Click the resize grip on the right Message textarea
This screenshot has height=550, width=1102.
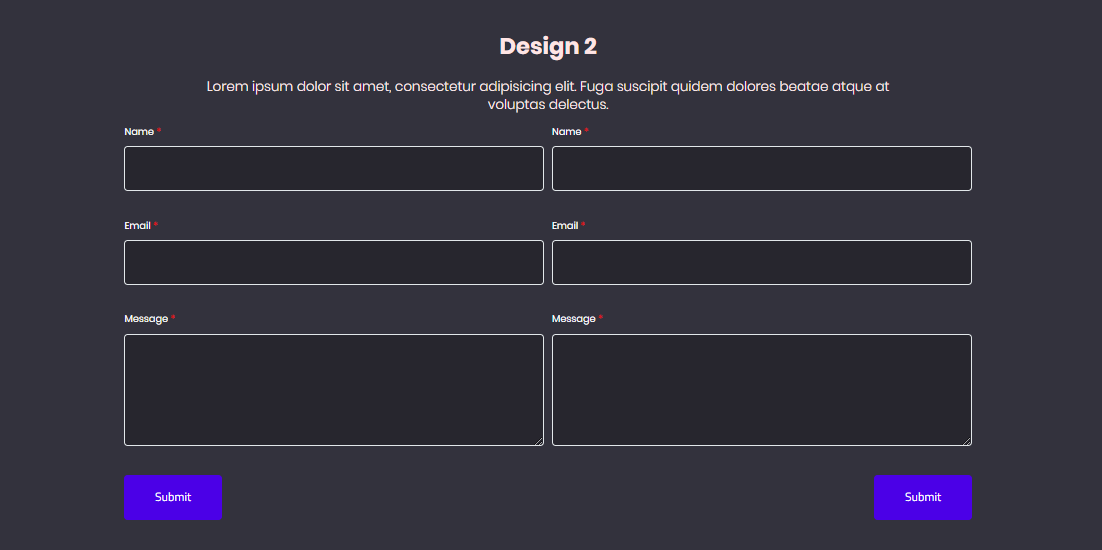(x=967, y=441)
